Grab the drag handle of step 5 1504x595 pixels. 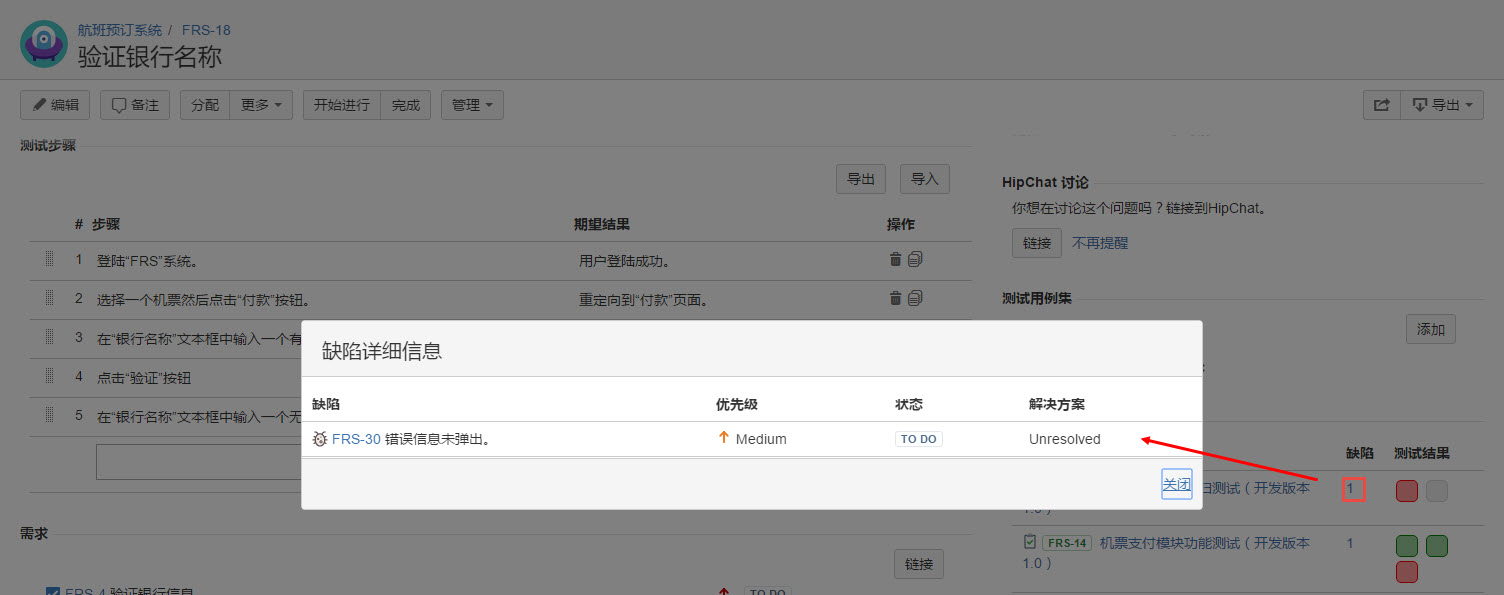point(49,415)
